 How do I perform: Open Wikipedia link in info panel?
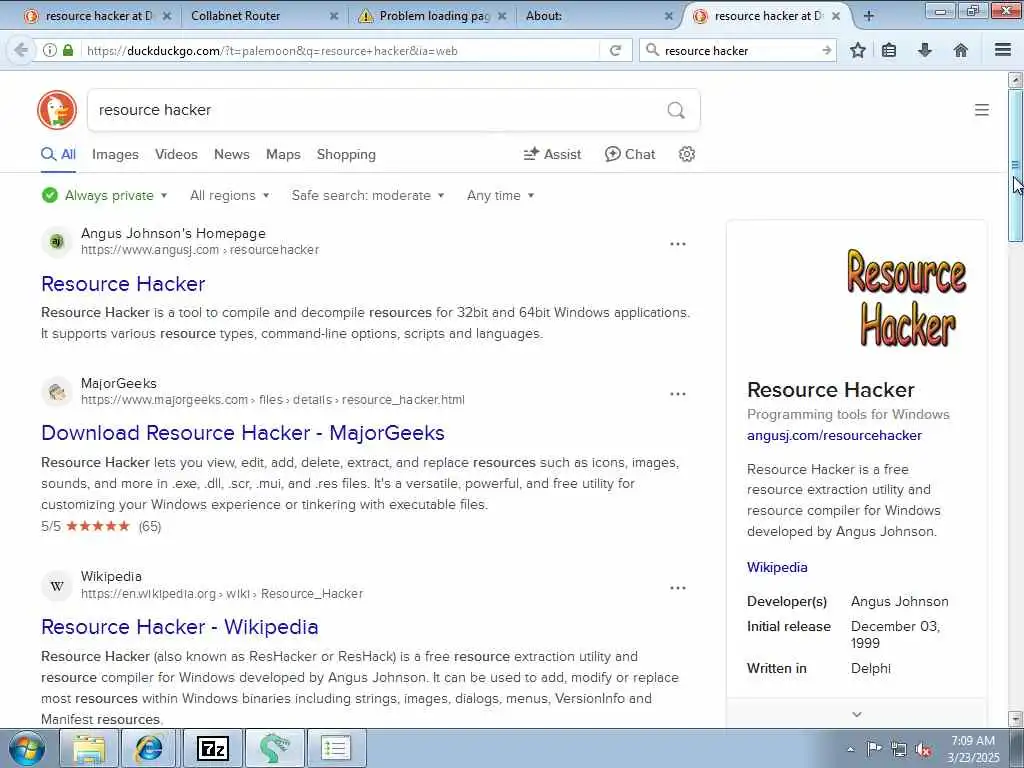777,568
